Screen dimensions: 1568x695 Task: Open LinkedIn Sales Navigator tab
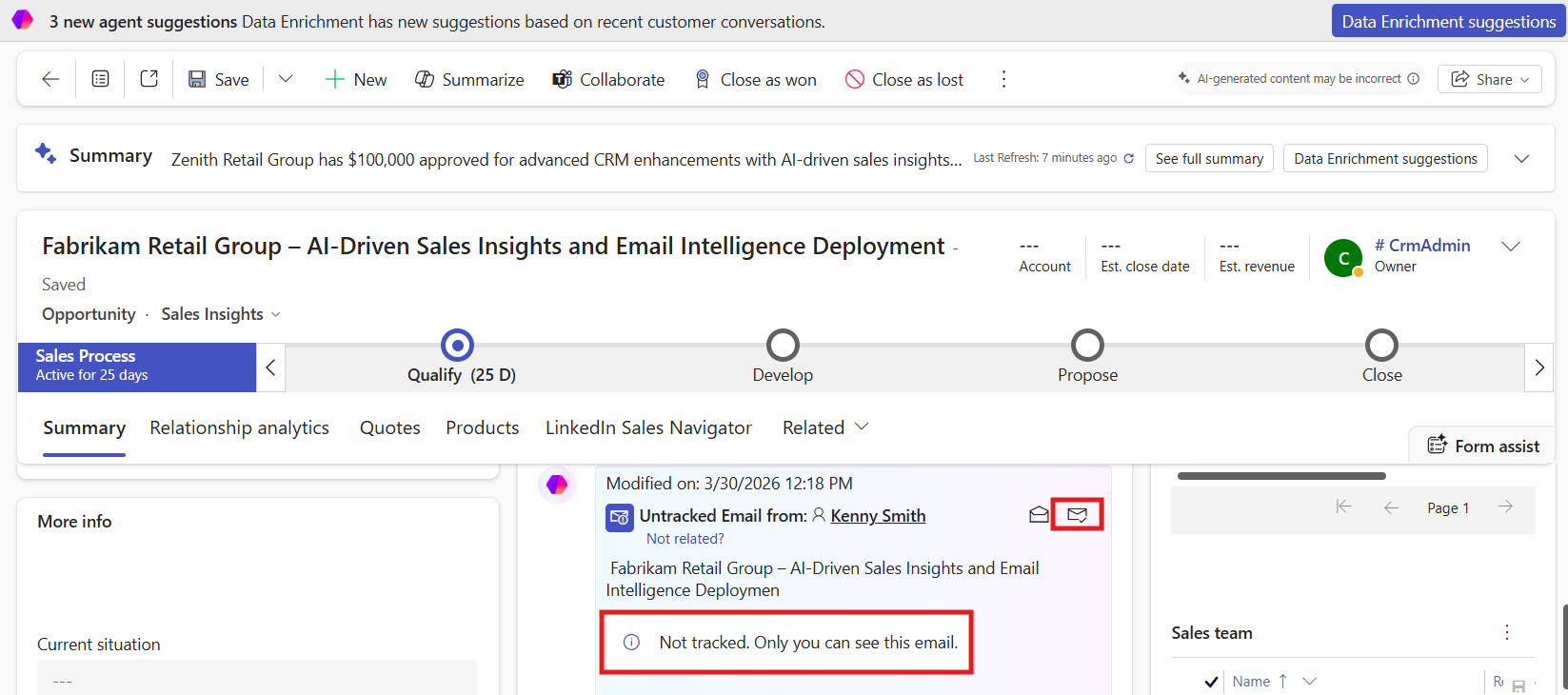pyautogui.click(x=648, y=428)
